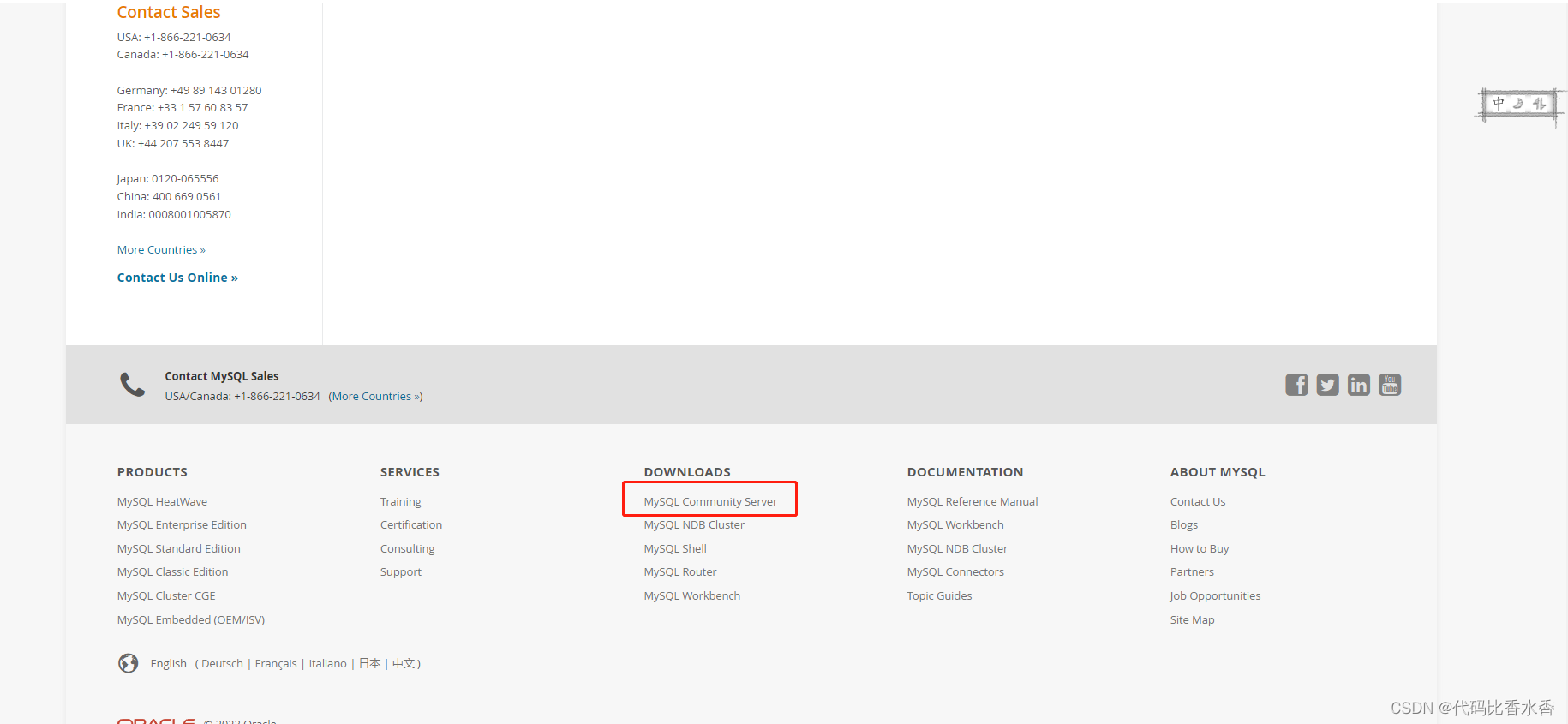Open the Job Opportunities link
Viewport: 1568px width, 724px height.
pyautogui.click(x=1215, y=596)
